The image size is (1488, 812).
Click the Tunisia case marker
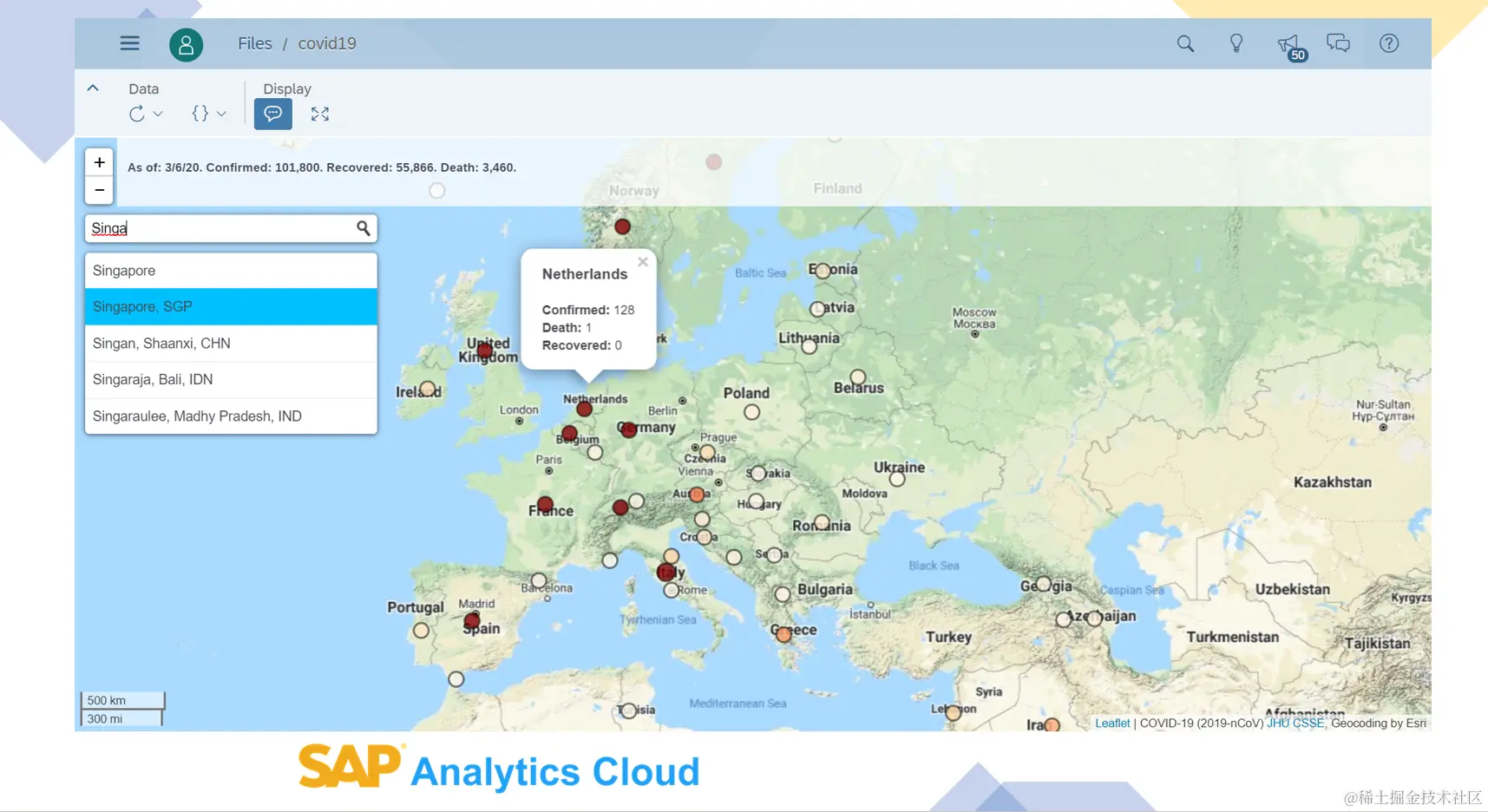point(629,710)
